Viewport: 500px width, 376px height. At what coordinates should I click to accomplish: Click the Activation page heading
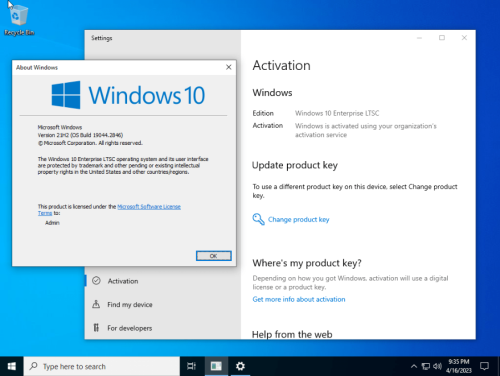click(x=281, y=65)
